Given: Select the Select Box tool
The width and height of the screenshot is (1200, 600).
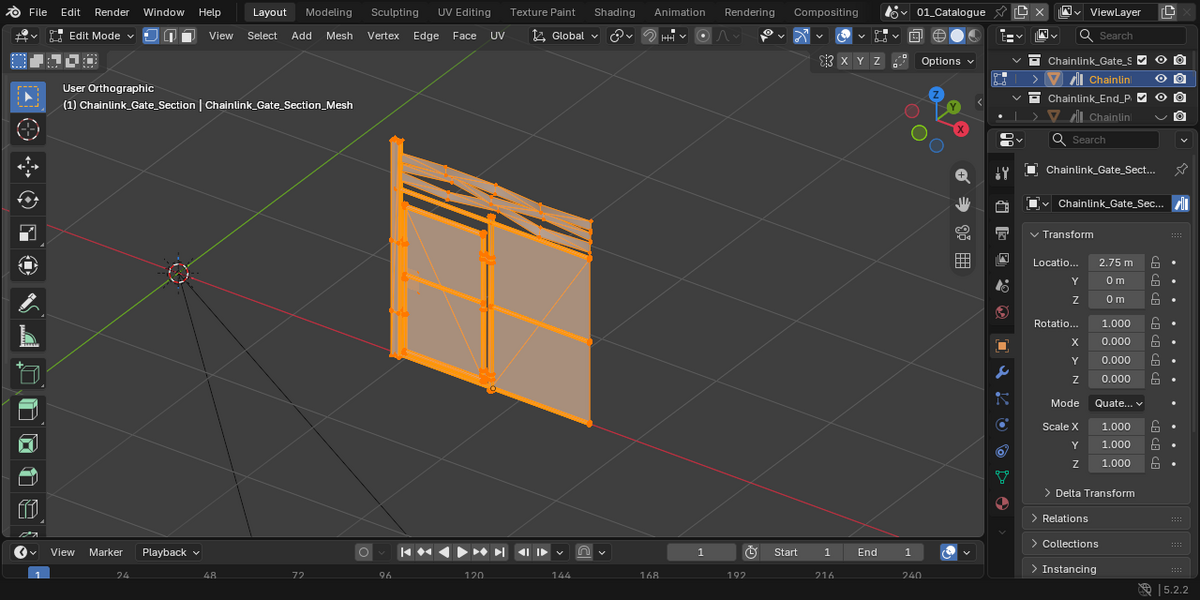Looking at the screenshot, I should click(28, 96).
